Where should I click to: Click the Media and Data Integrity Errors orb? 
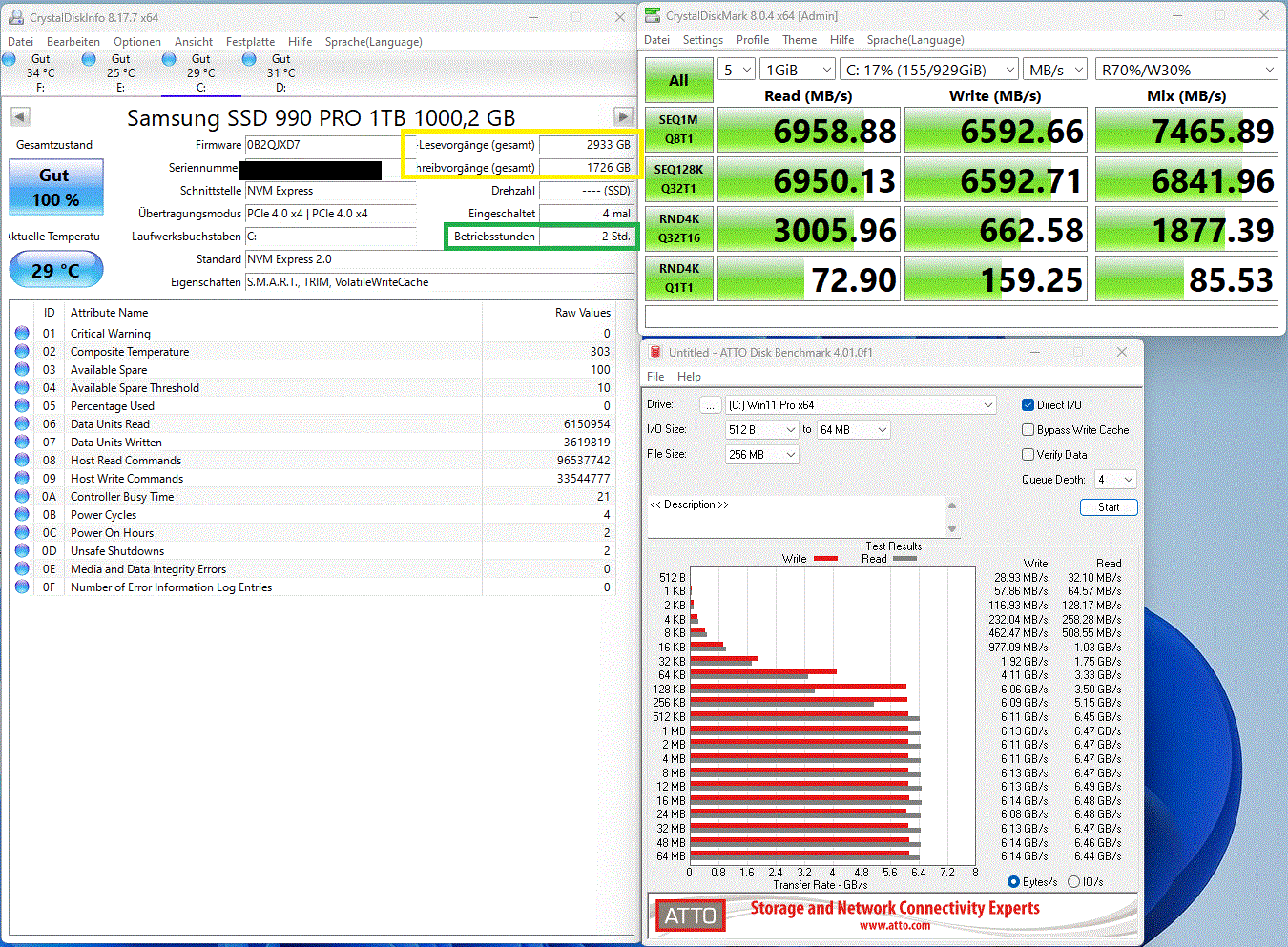(22, 569)
